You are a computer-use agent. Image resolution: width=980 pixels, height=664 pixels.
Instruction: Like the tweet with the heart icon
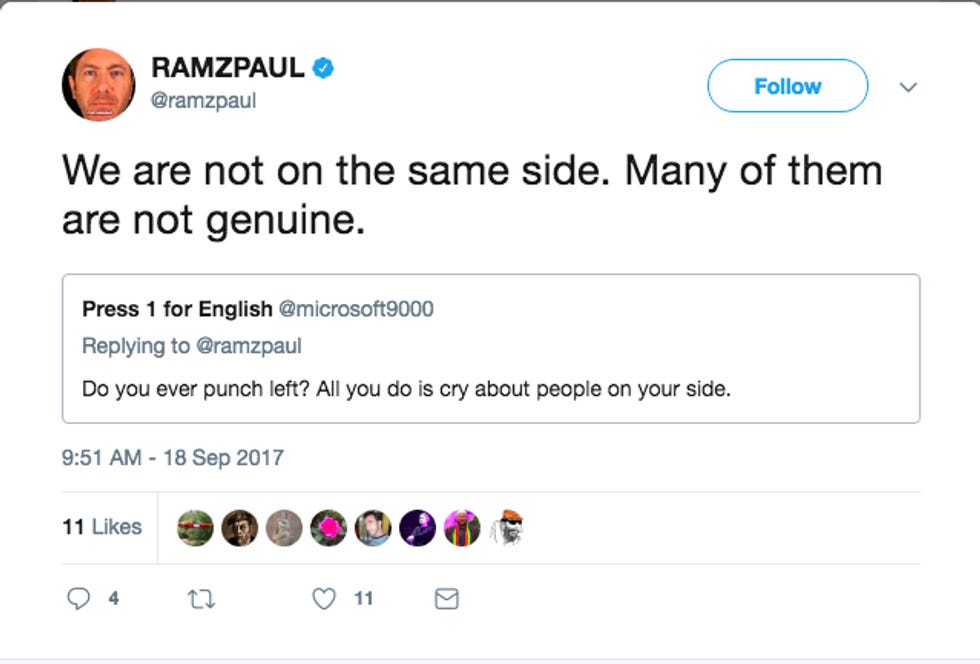(x=324, y=599)
